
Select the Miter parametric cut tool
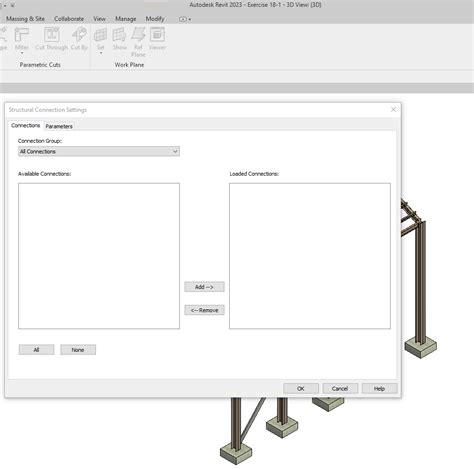(x=22, y=38)
